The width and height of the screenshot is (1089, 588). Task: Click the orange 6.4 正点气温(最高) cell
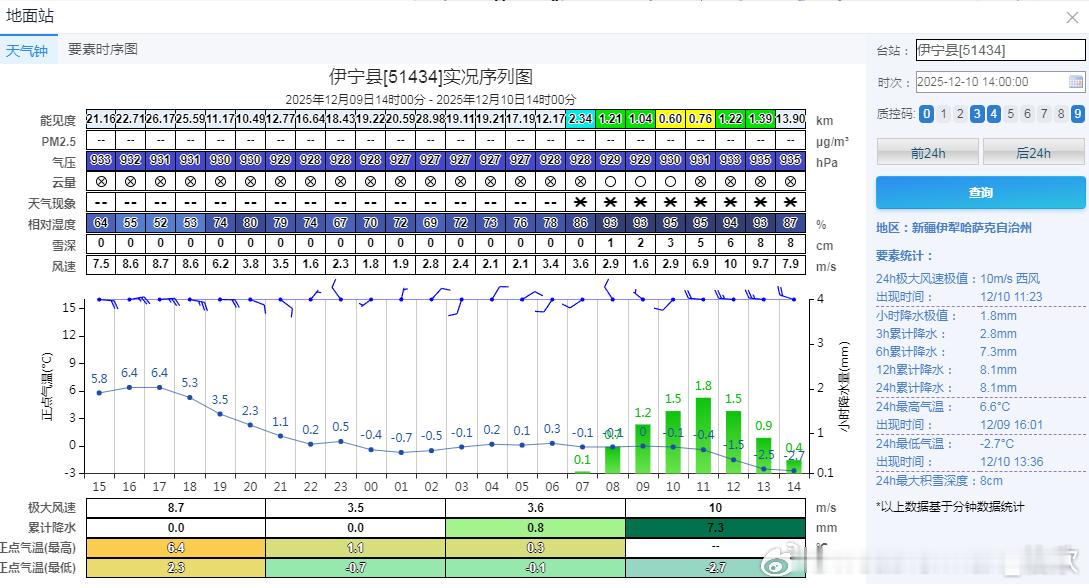pos(176,548)
